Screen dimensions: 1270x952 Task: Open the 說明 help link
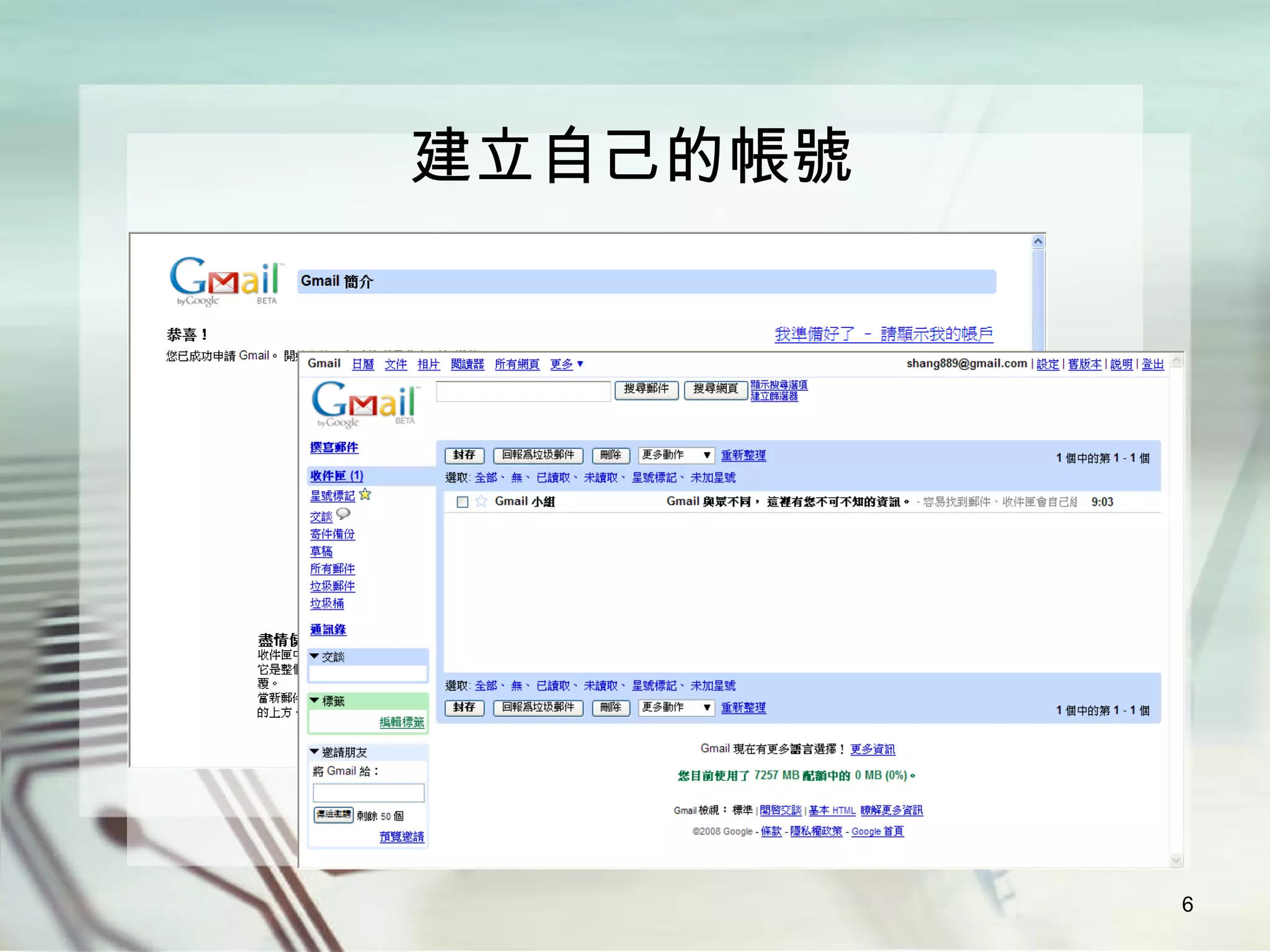click(x=1121, y=364)
